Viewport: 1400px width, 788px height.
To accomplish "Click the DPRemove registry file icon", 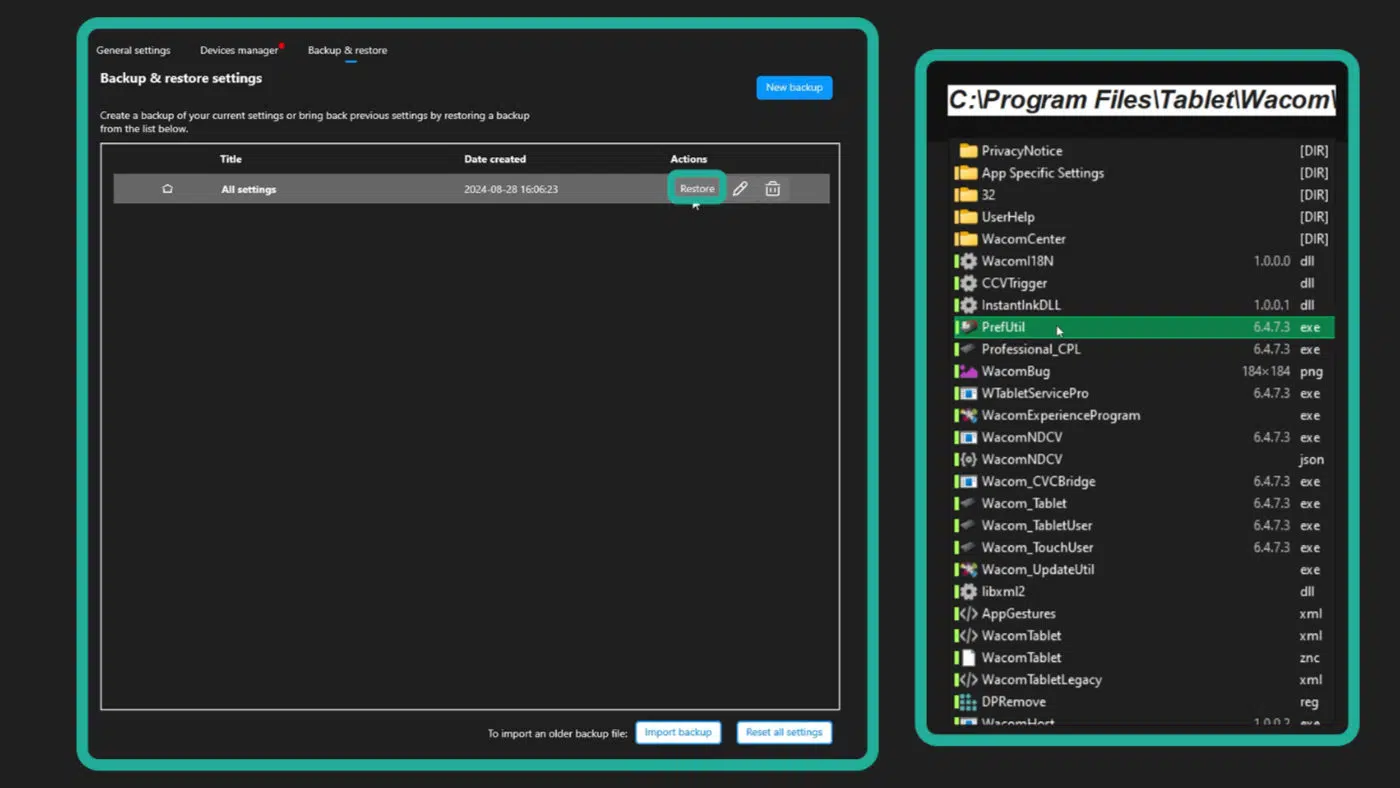I will 967,701.
